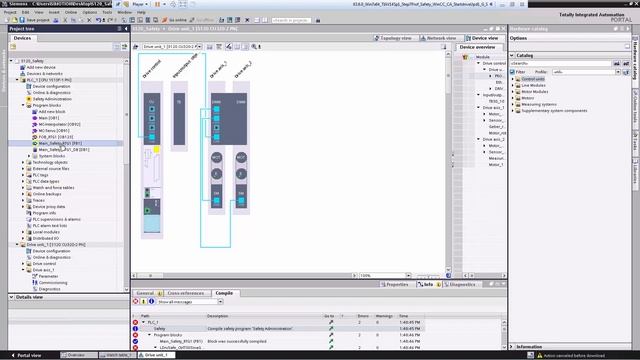Screen dimensions: 640x360
Task: Collapse the Program blocks folder
Action: coord(23,105)
